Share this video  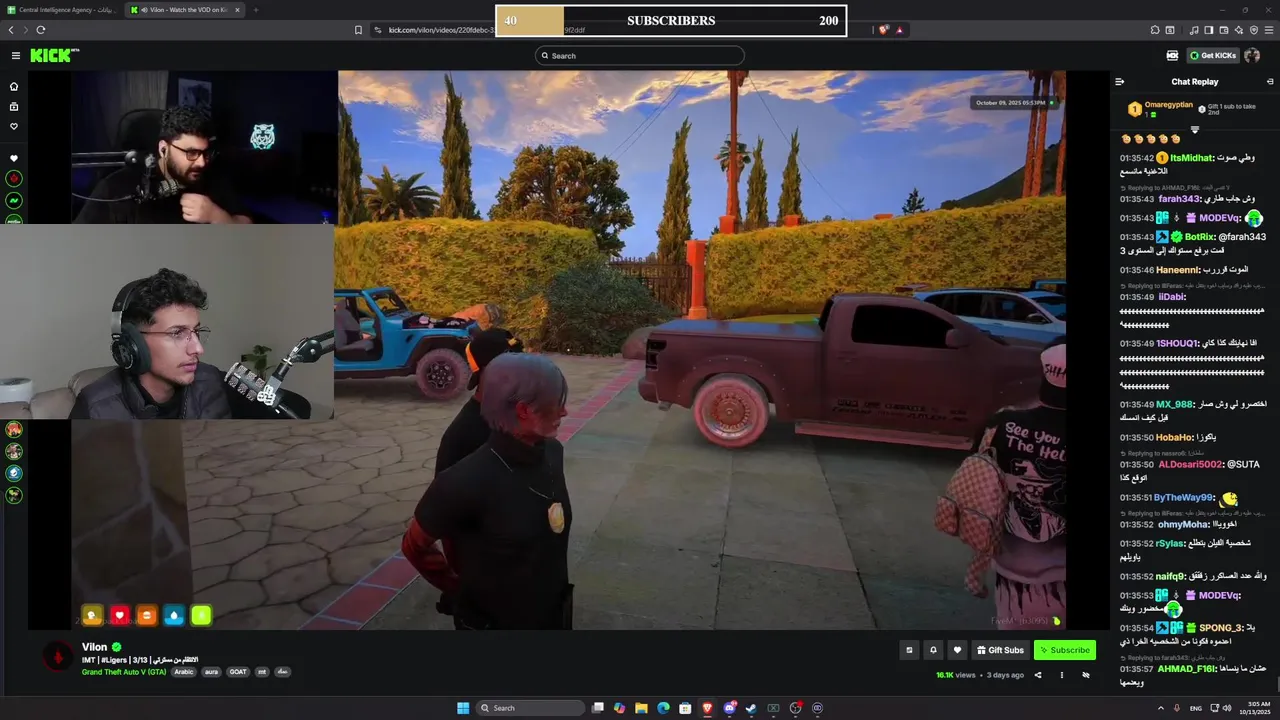[1037, 675]
